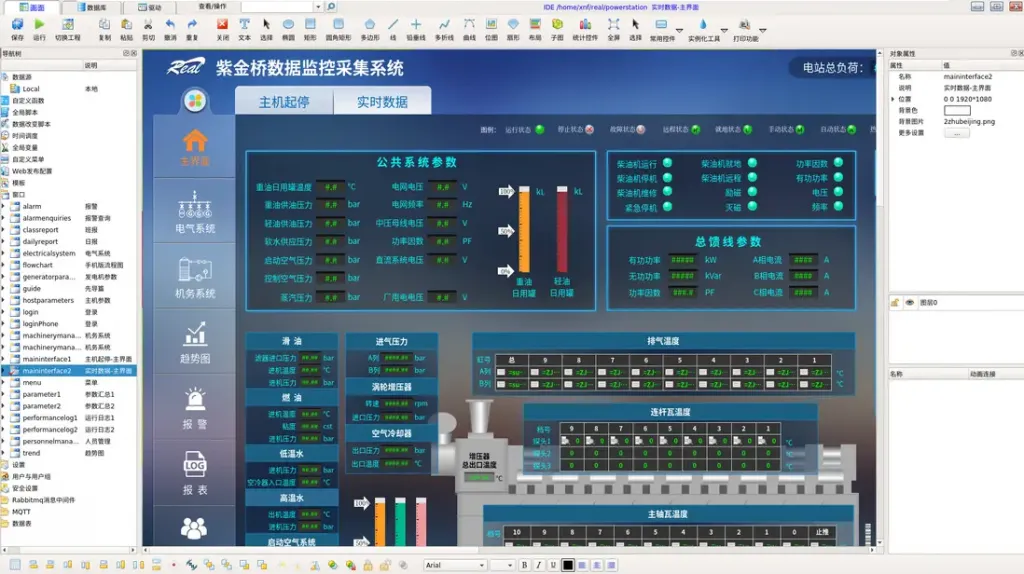
Task: Click the 剪切 cut scissors icon
Action: [x=148, y=24]
